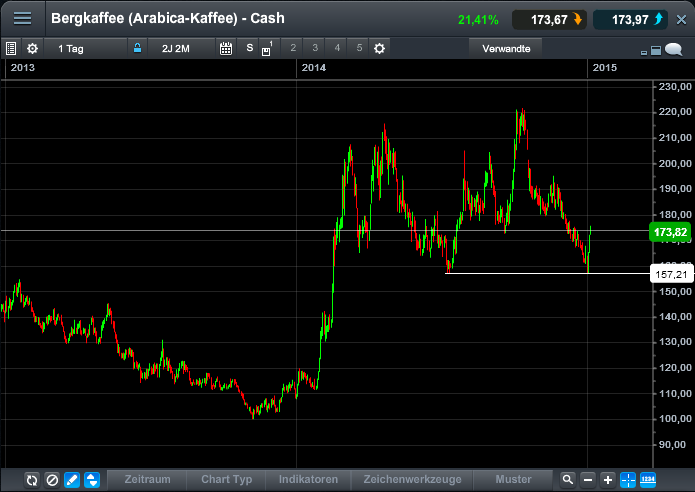Open the Zeitraum menu

[147, 480]
